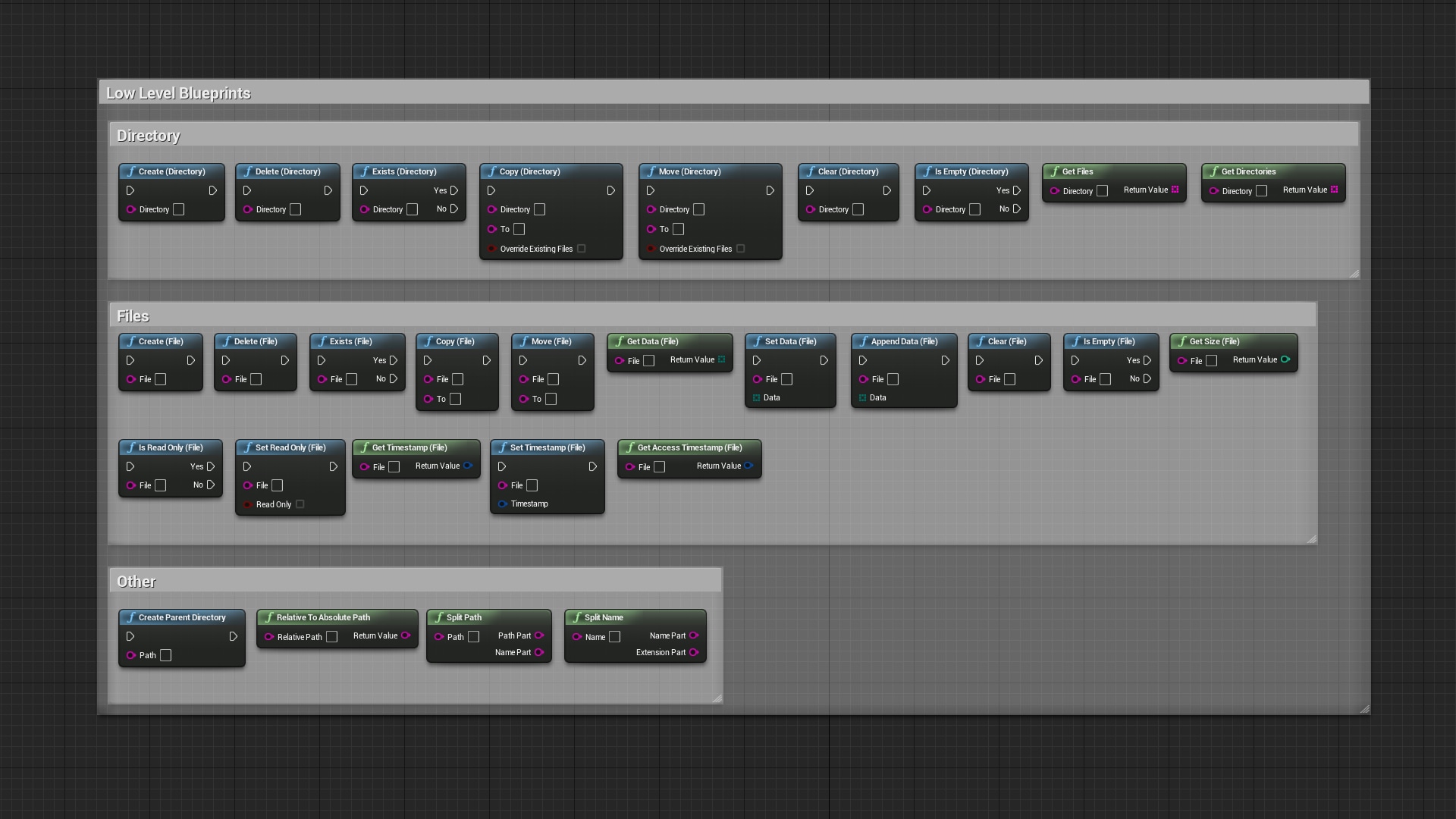Toggle Override Existing Files on Move (Directory)
This screenshot has height=819, width=1456.
pyautogui.click(x=741, y=249)
